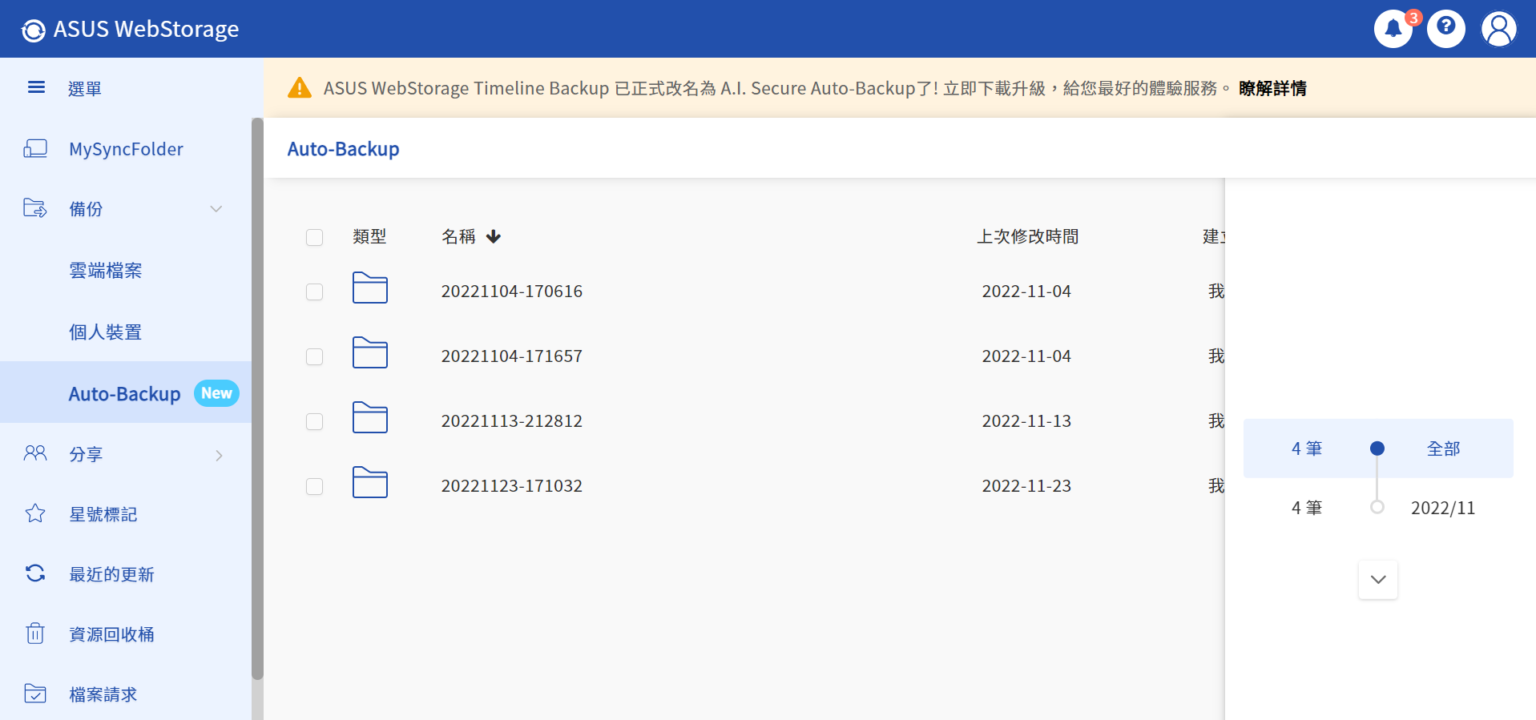The image size is (1536, 720).
Task: Click the 星號標記 star icon
Action: pos(35,514)
